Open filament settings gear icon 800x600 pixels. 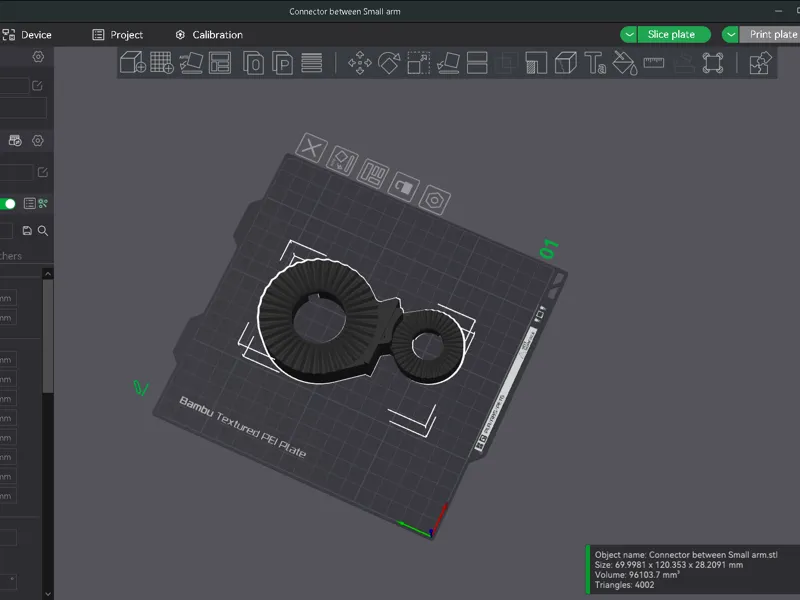pyautogui.click(x=38, y=140)
